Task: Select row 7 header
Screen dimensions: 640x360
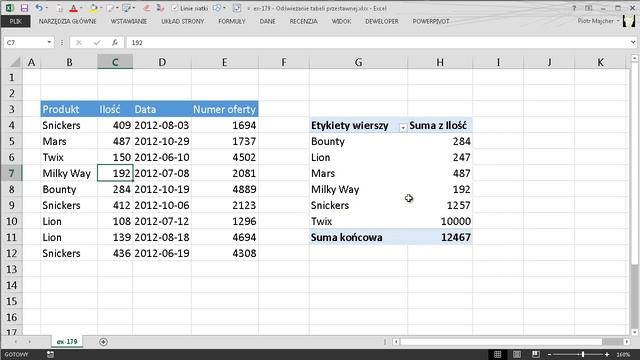Action: 11,173
